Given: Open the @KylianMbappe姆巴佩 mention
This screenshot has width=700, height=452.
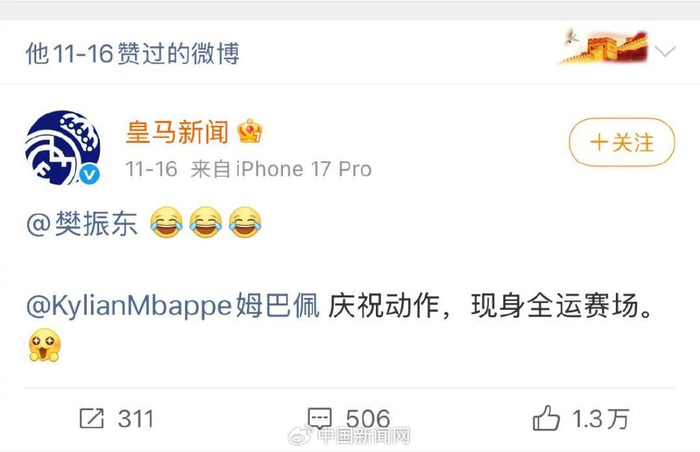Looking at the screenshot, I should 173,306.
